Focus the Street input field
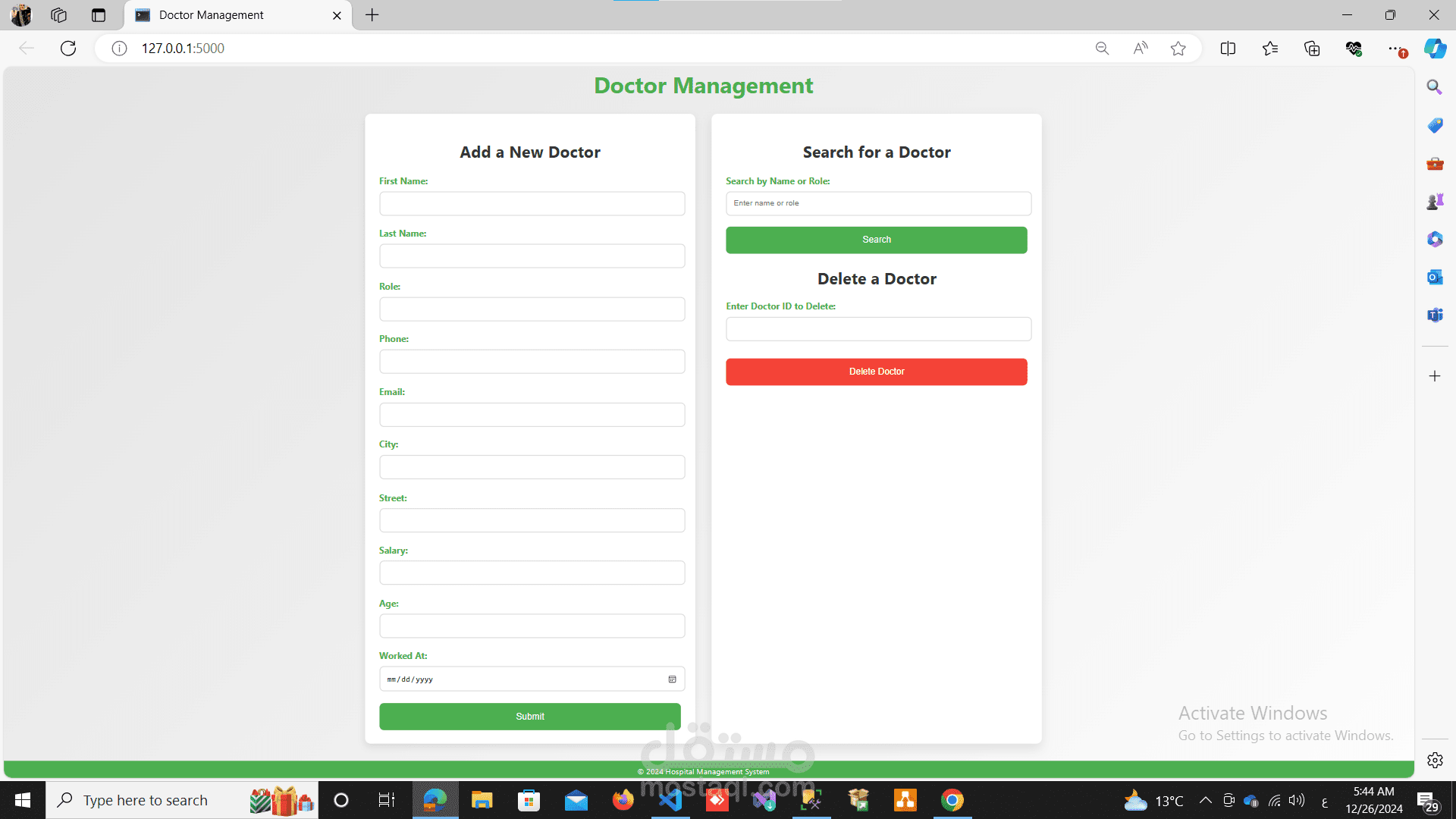This screenshot has width=1456, height=819. (532, 519)
